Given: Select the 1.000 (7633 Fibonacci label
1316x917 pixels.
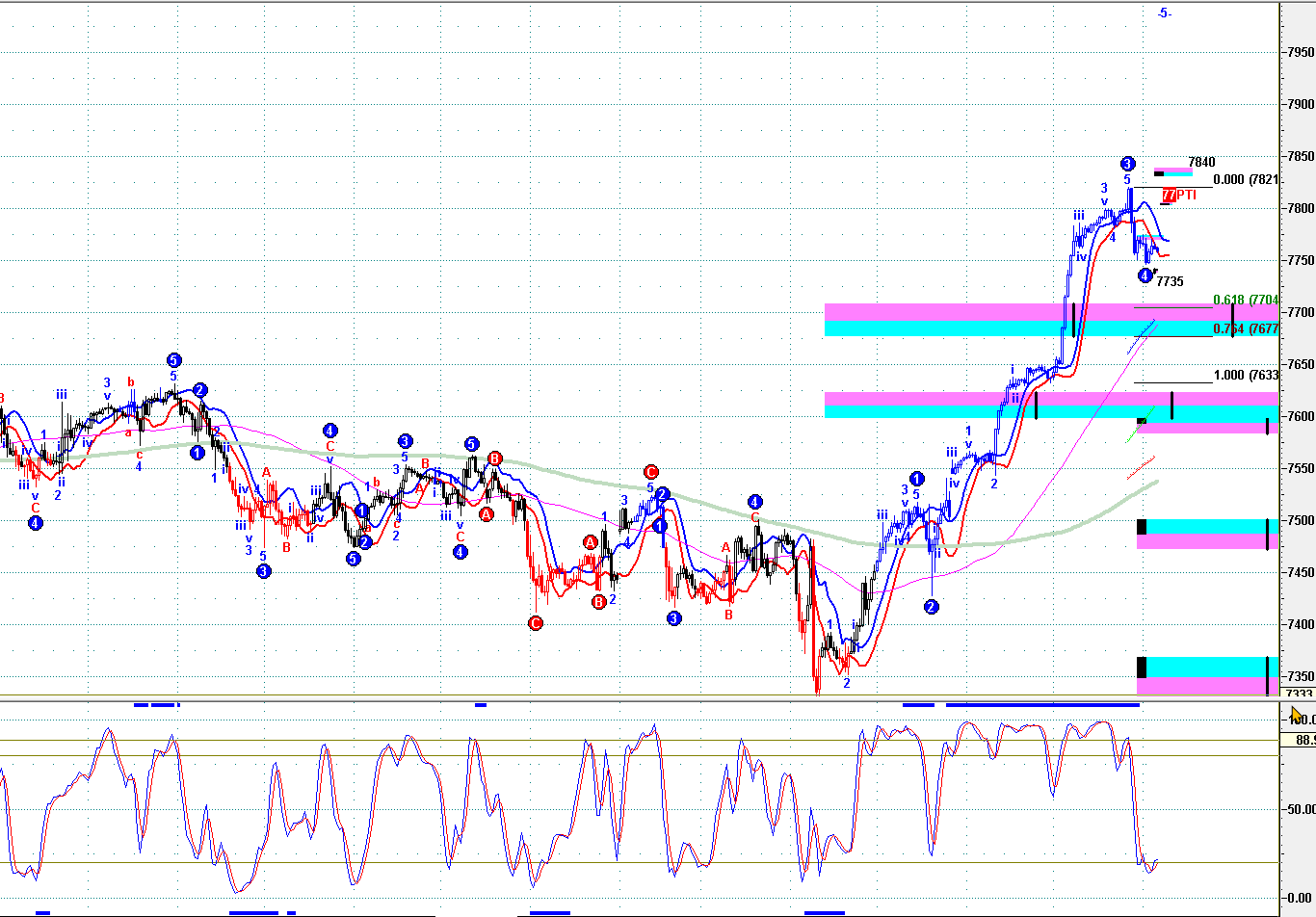Looking at the screenshot, I should point(1246,376).
